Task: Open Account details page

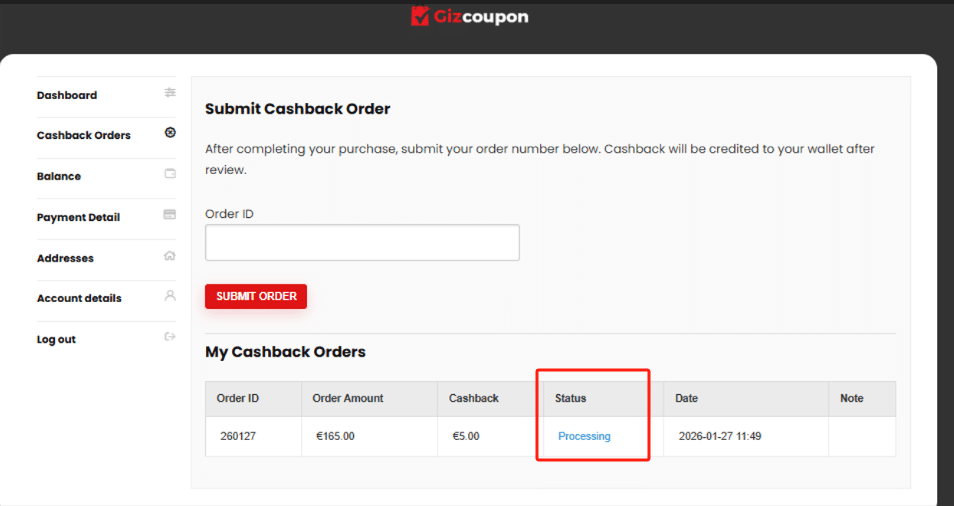Action: click(x=79, y=298)
